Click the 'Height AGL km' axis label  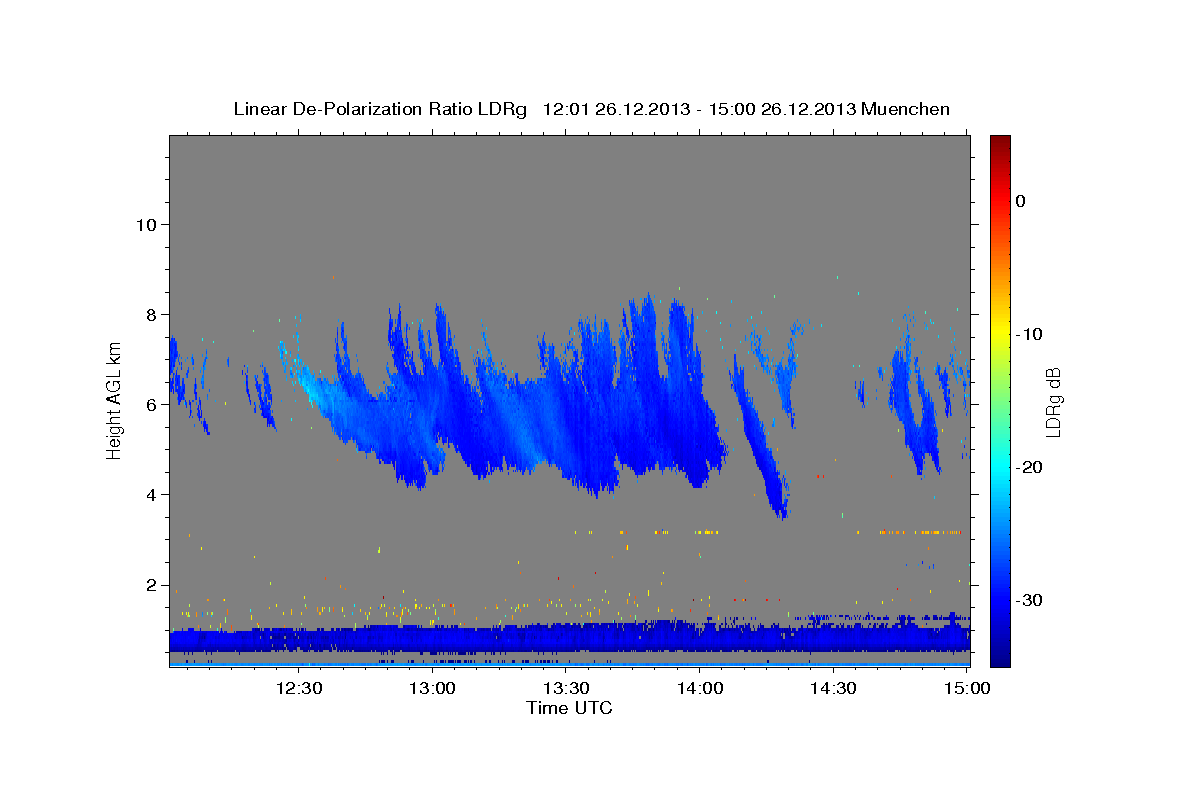pos(114,401)
